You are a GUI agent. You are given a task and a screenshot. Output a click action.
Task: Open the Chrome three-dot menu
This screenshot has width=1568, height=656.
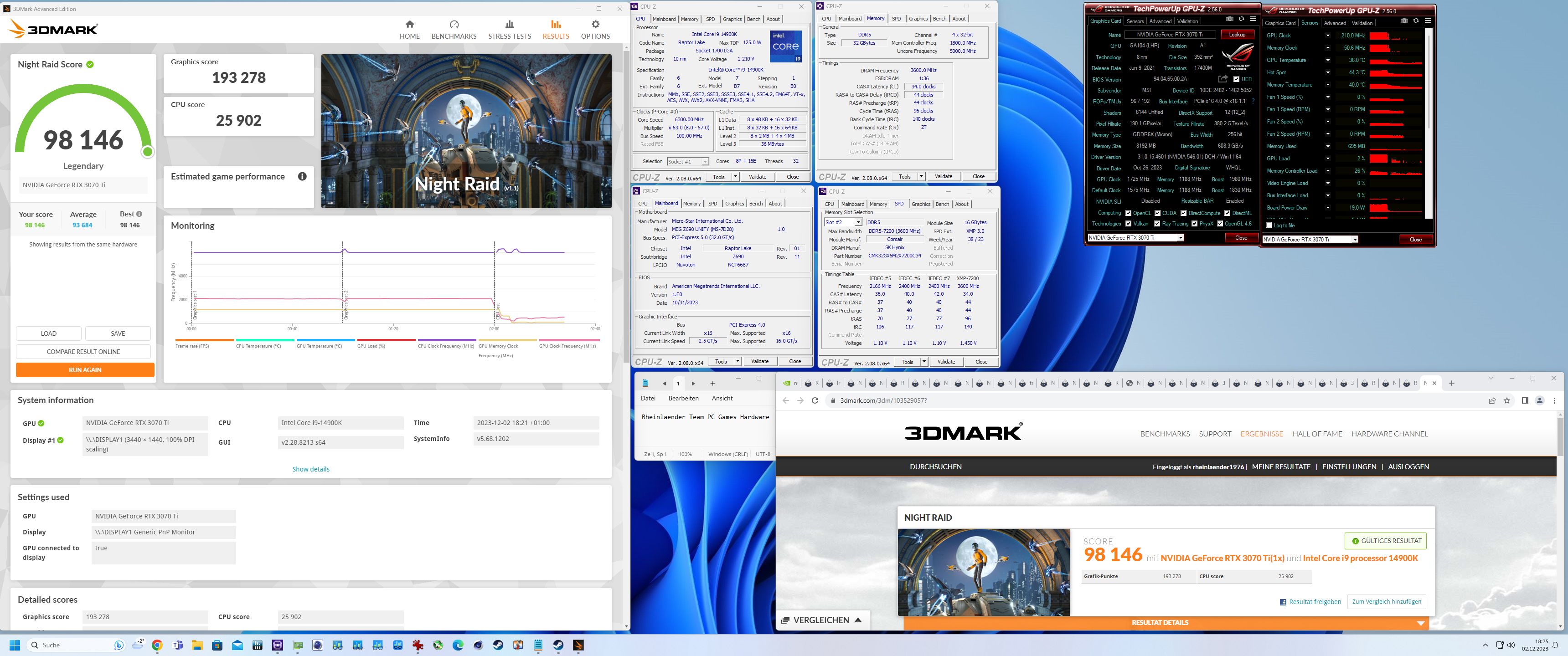(x=1555, y=400)
